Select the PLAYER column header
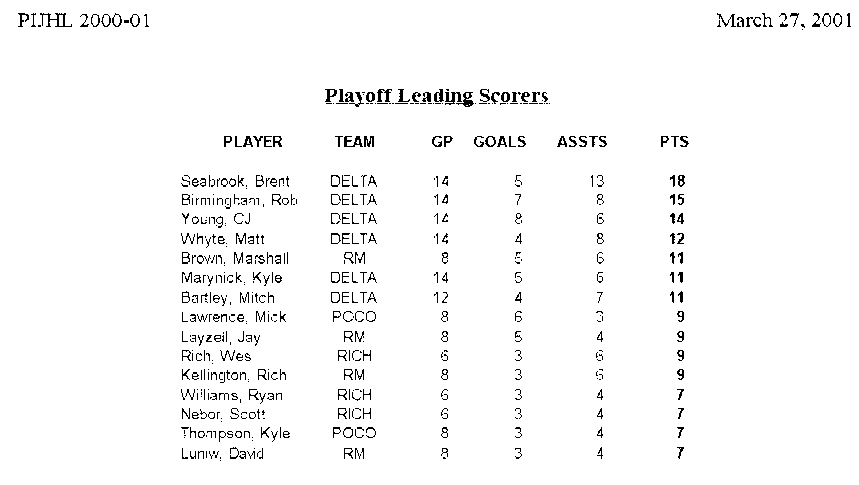The image size is (859, 485). click(253, 142)
